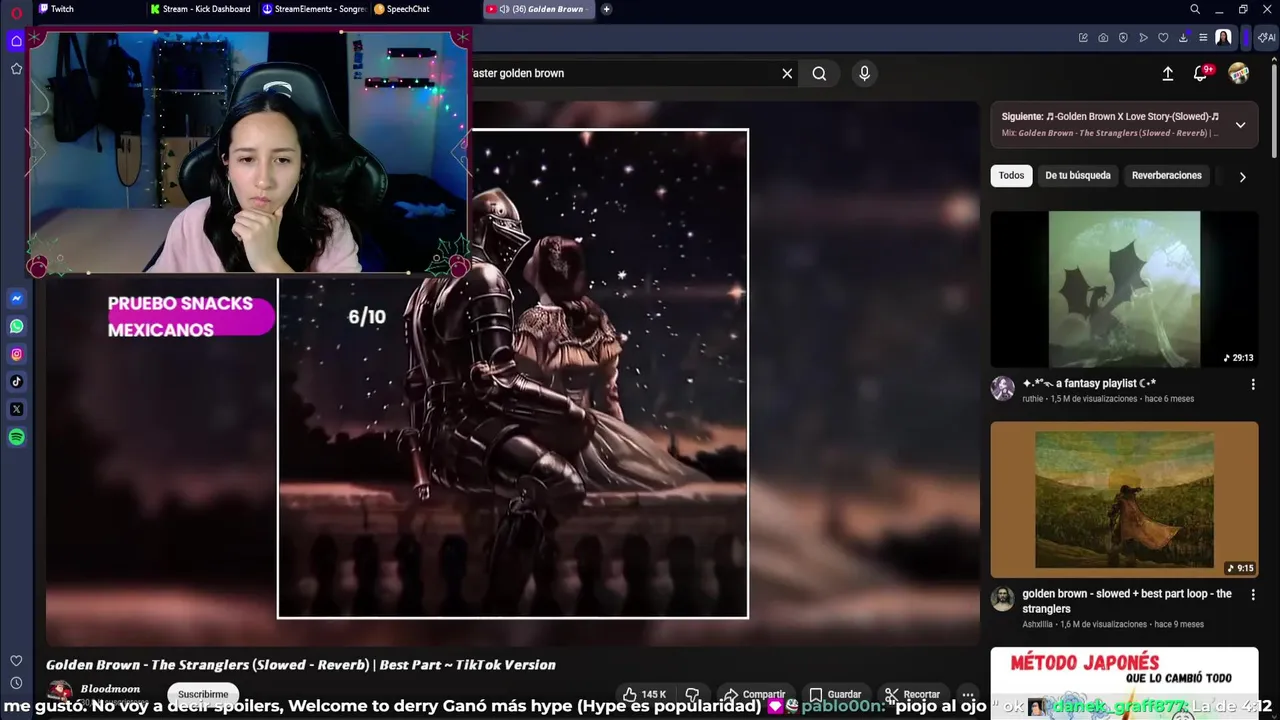Select the Reverberaciones filter chip
1280x720 pixels.
click(1166, 175)
